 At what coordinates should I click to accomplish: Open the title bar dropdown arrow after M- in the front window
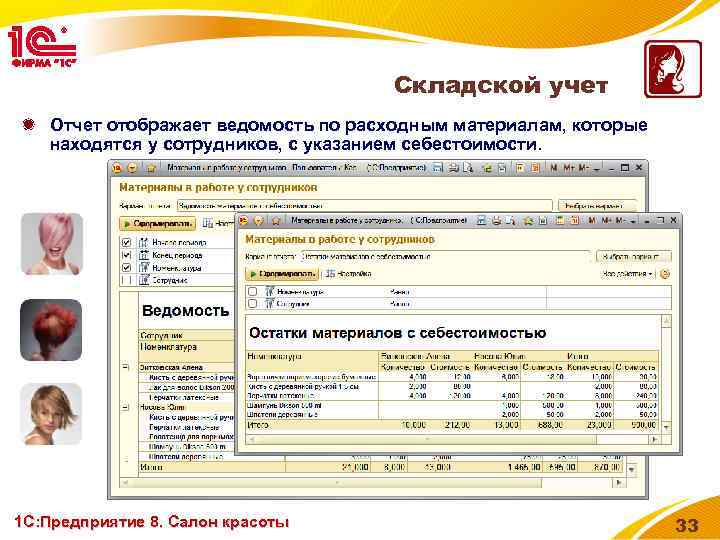click(x=634, y=221)
